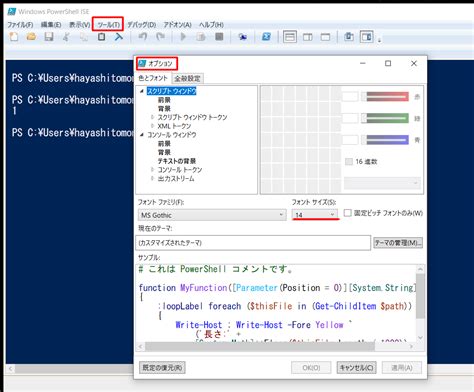Collapse the スクリプト ウィンドウ tree node arrow
The height and width of the screenshot is (392, 474).
coord(142,91)
